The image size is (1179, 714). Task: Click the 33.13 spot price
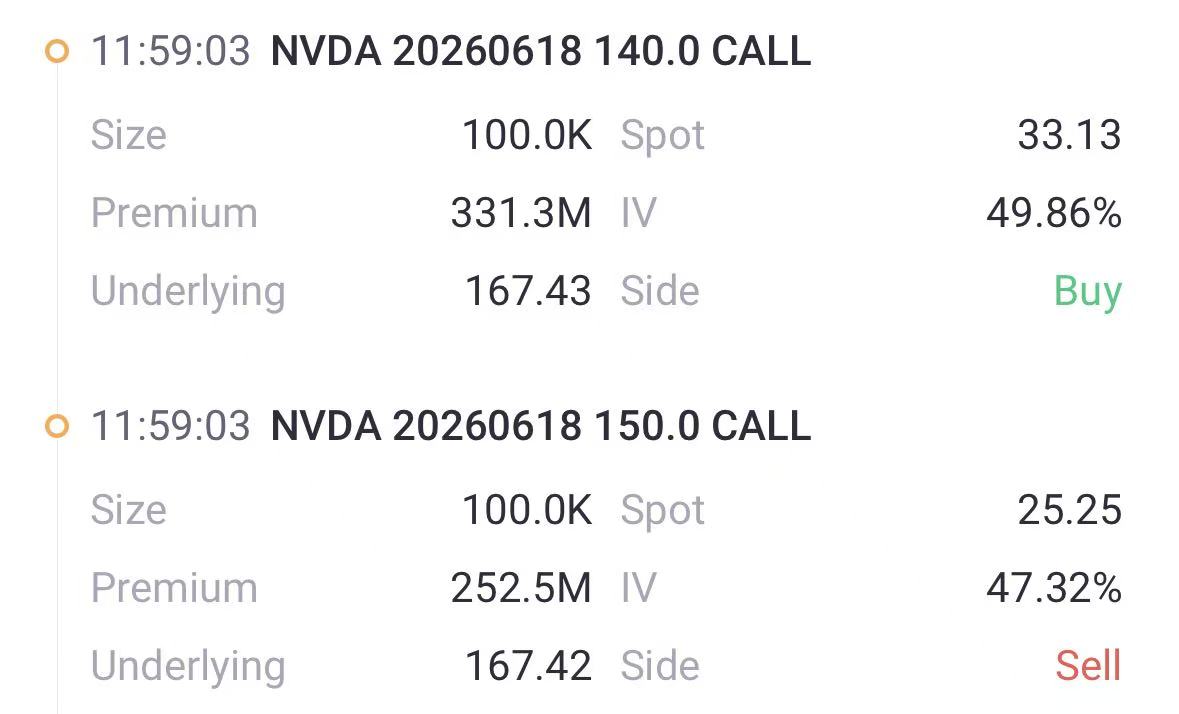click(1069, 135)
